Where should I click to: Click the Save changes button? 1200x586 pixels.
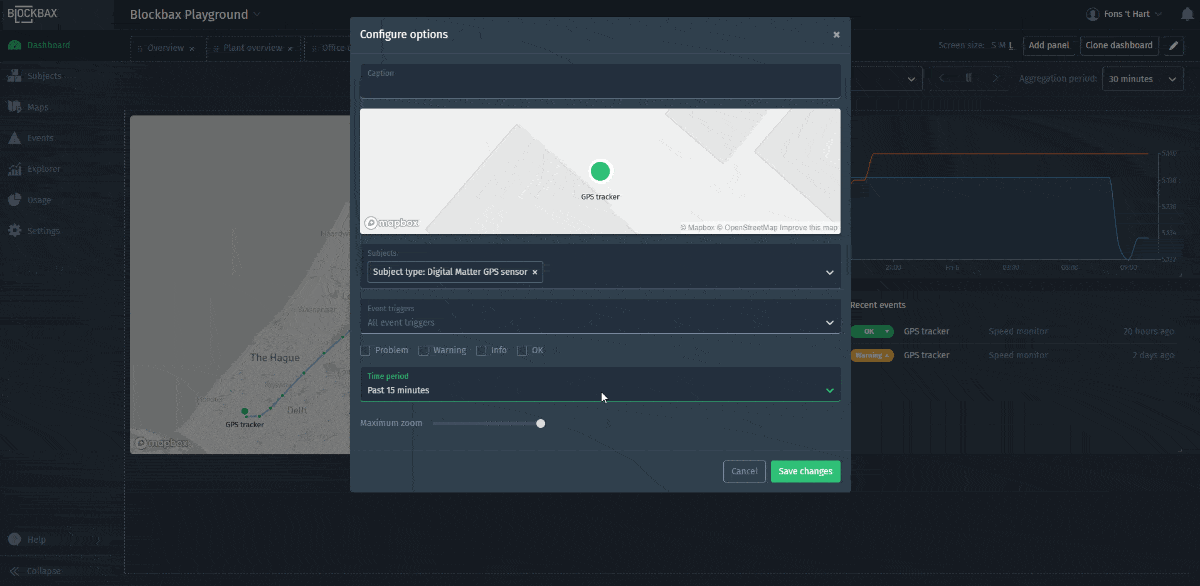[x=805, y=470]
